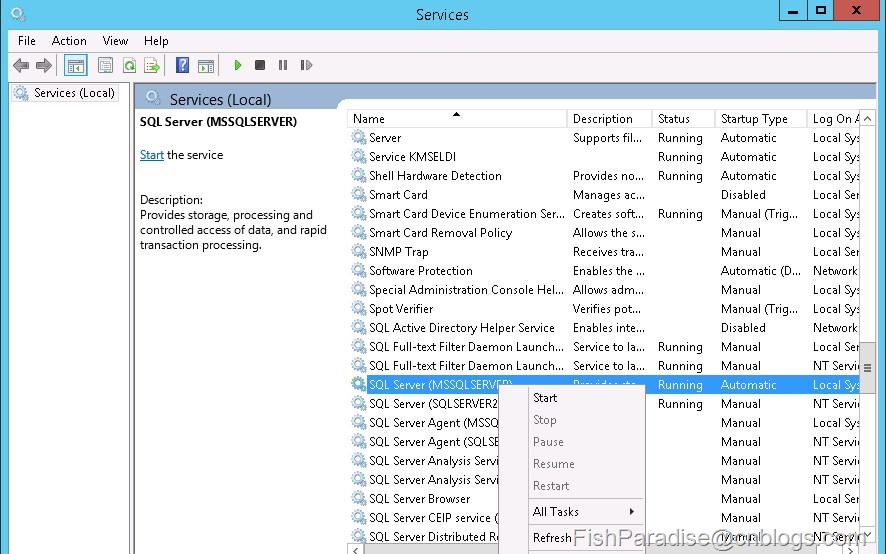Open the Properties toolbar icon

click(x=105, y=66)
